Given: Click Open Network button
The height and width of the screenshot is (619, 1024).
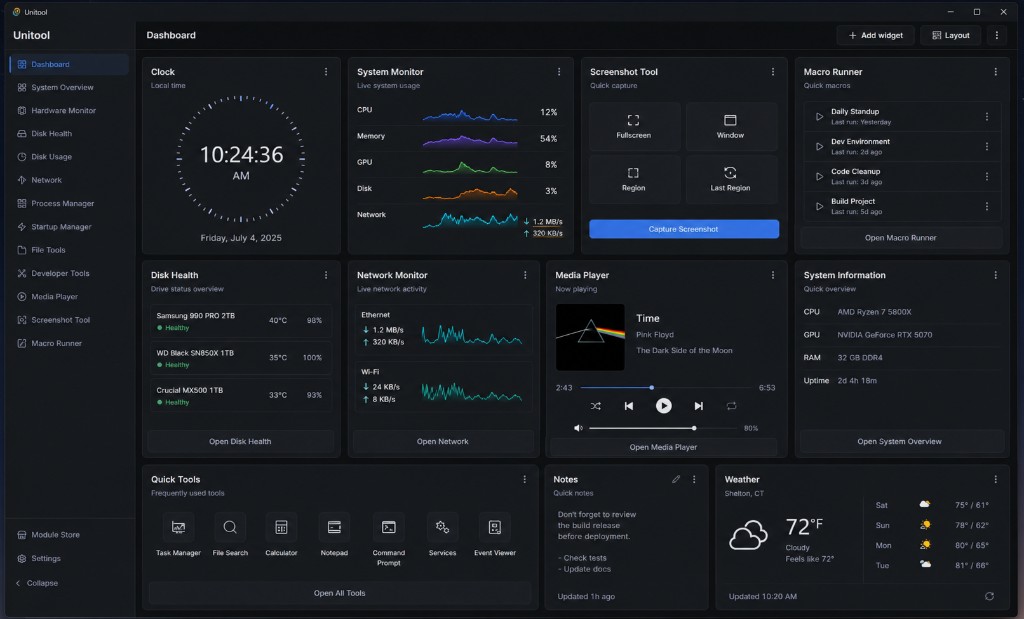Looking at the screenshot, I should click(x=443, y=441).
